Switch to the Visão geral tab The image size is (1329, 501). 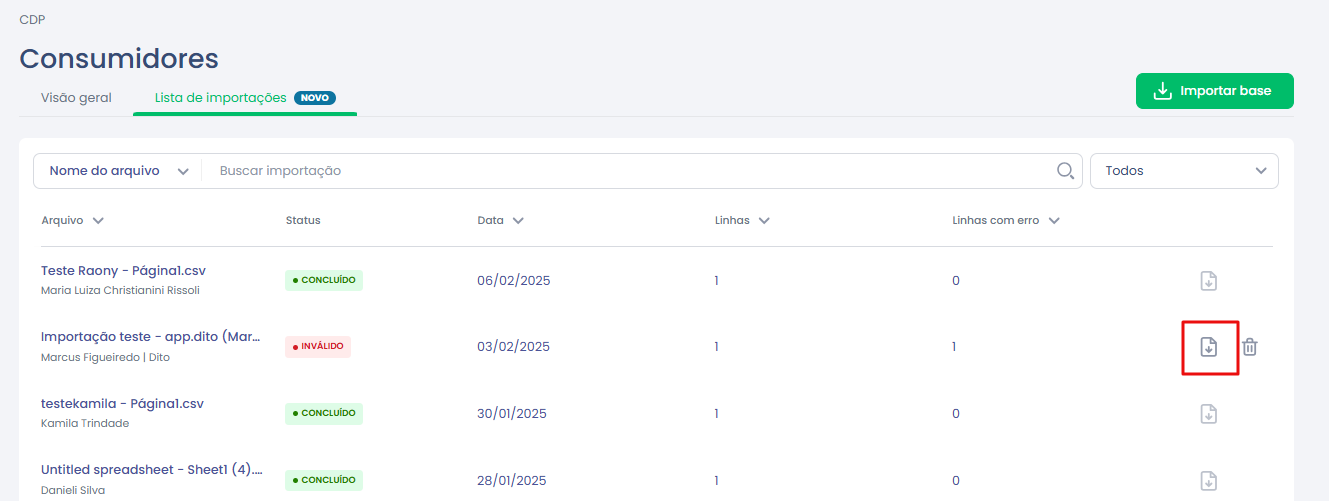pyautogui.click(x=76, y=98)
